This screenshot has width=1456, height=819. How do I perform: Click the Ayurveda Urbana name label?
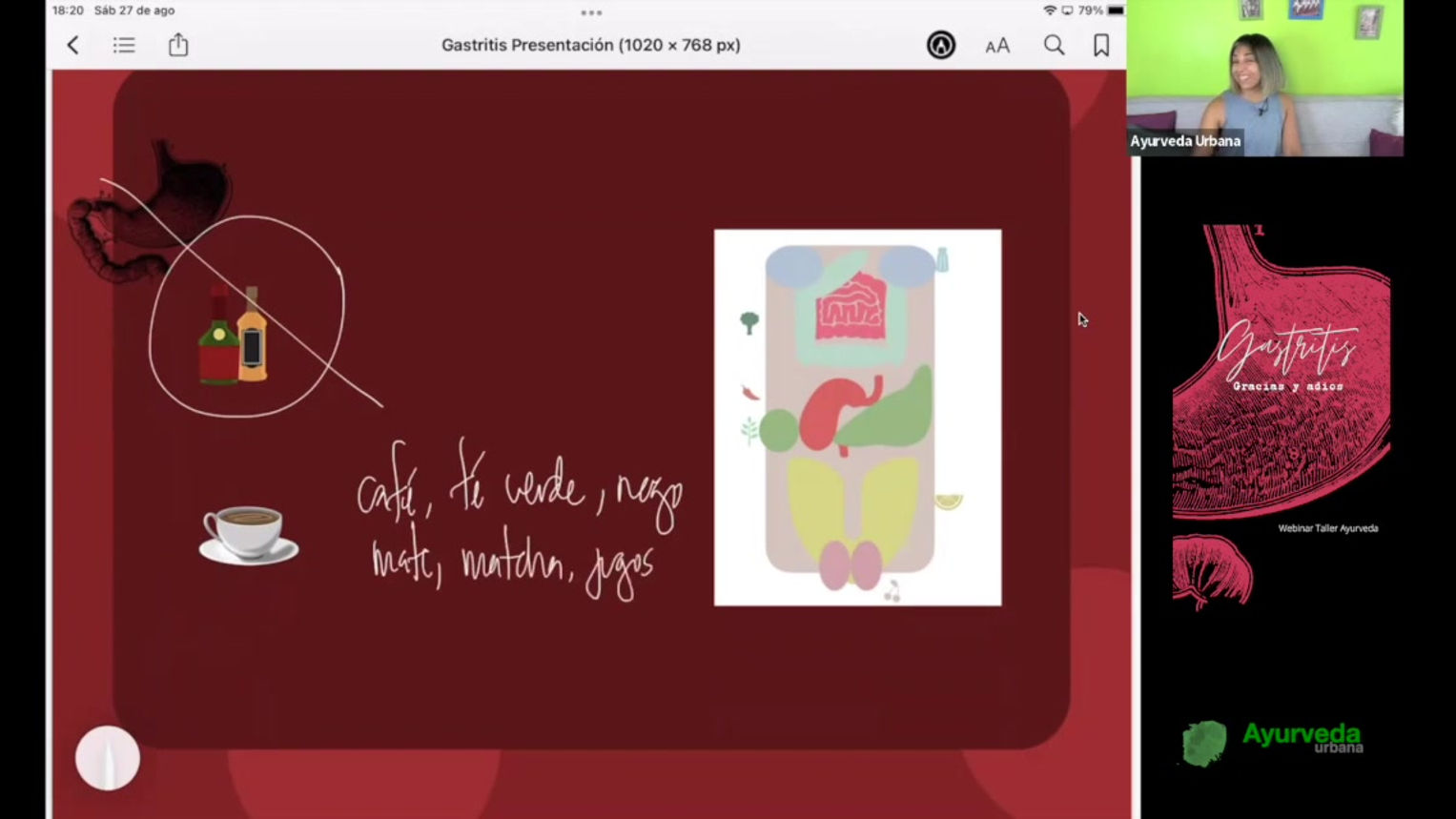(x=1185, y=141)
